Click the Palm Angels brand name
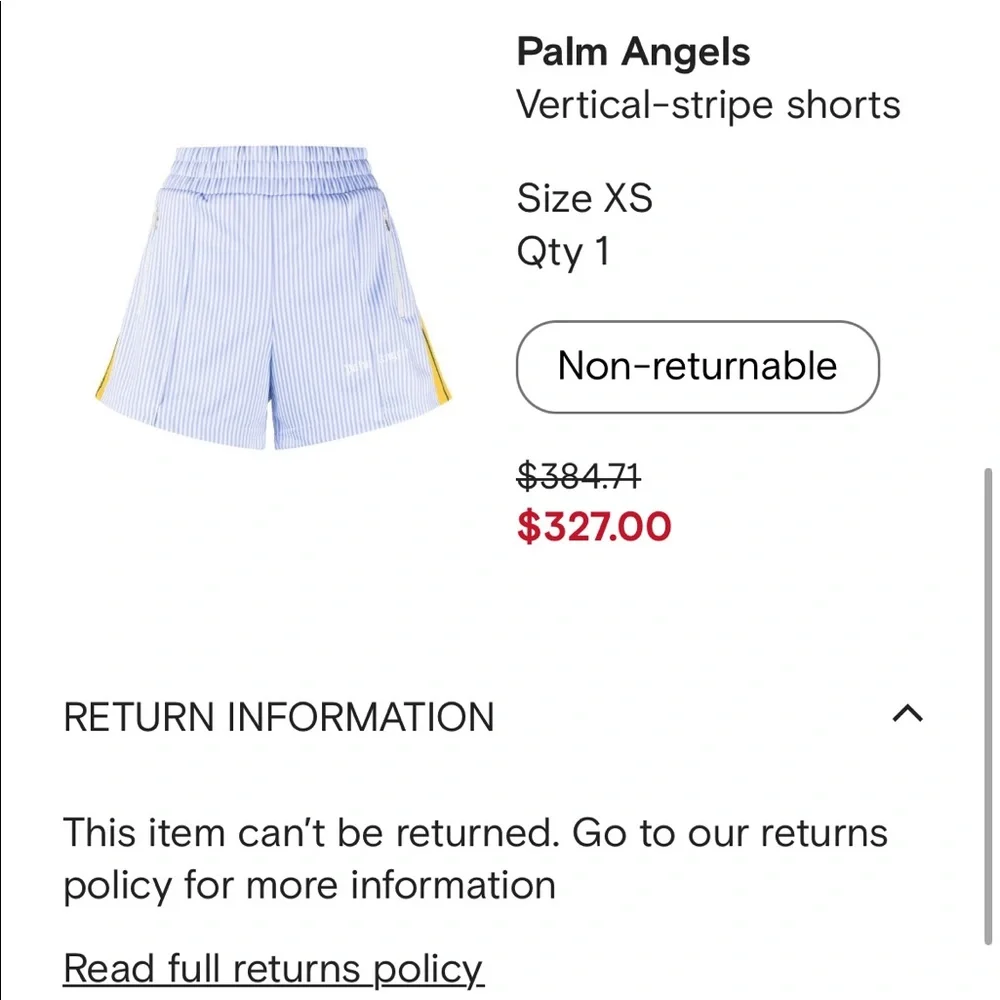The height and width of the screenshot is (1000, 1000). (633, 52)
